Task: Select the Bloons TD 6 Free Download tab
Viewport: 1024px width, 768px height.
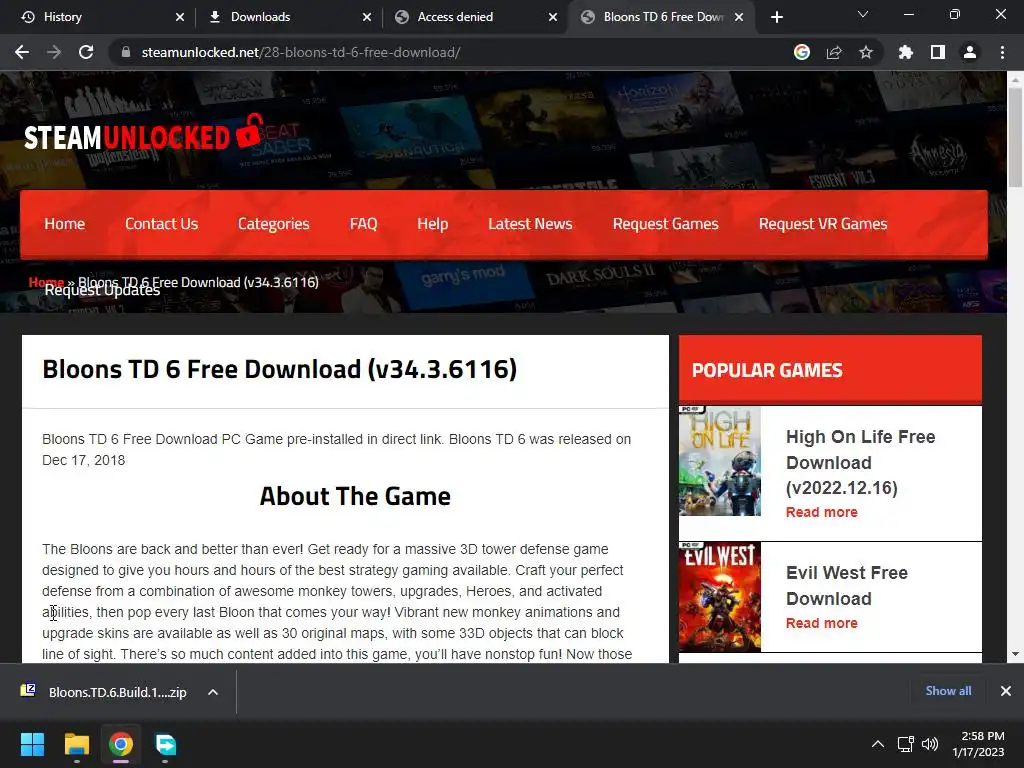Action: pyautogui.click(x=660, y=17)
